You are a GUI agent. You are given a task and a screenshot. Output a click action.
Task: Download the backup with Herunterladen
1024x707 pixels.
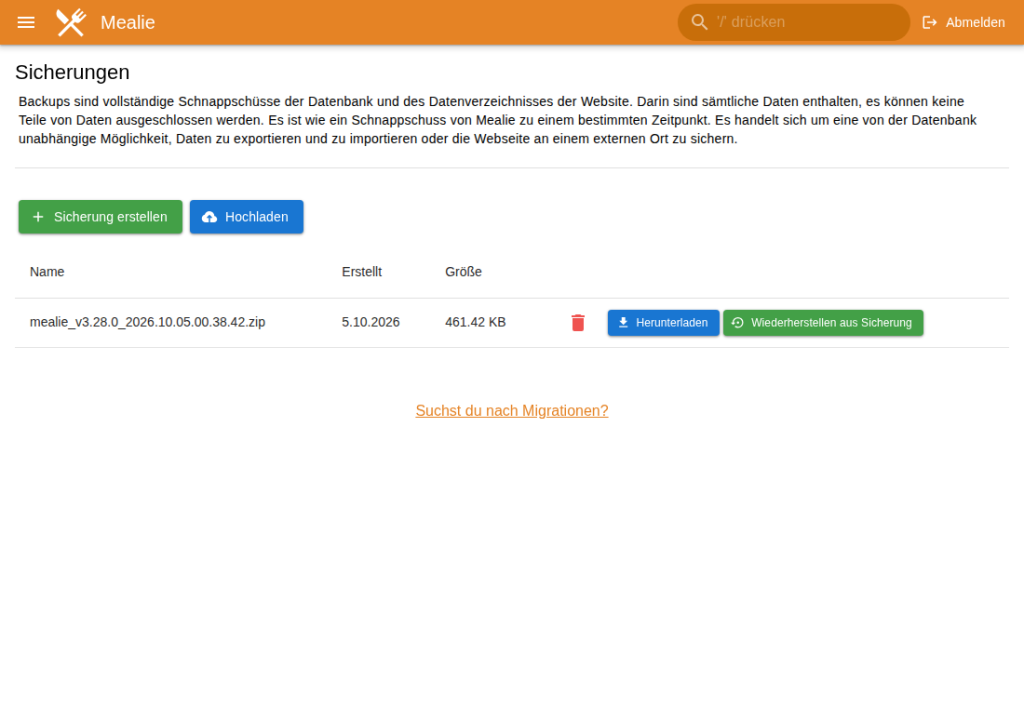point(664,323)
